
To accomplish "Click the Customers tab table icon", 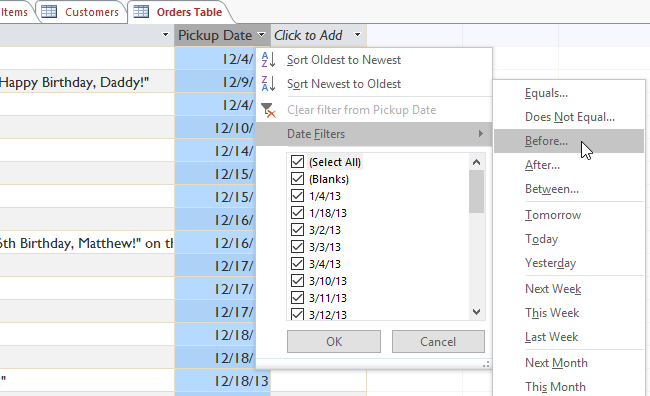I will click(x=49, y=12).
